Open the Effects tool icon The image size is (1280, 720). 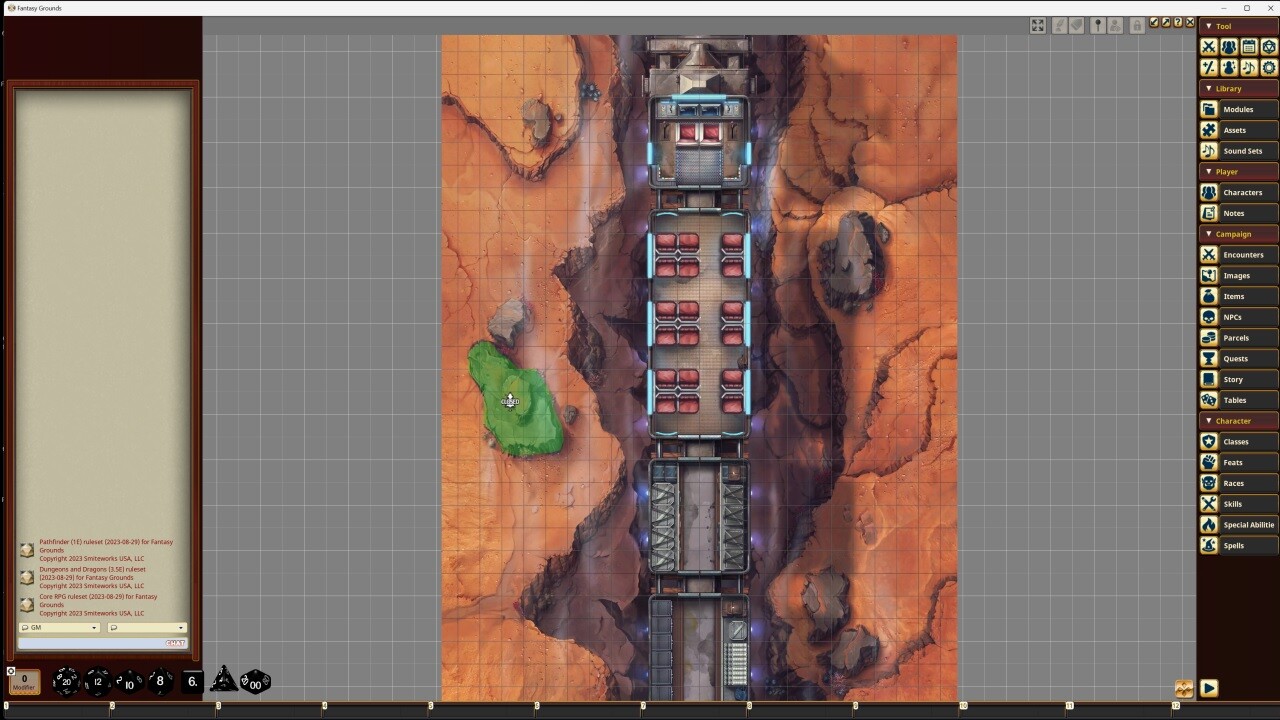(1228, 67)
